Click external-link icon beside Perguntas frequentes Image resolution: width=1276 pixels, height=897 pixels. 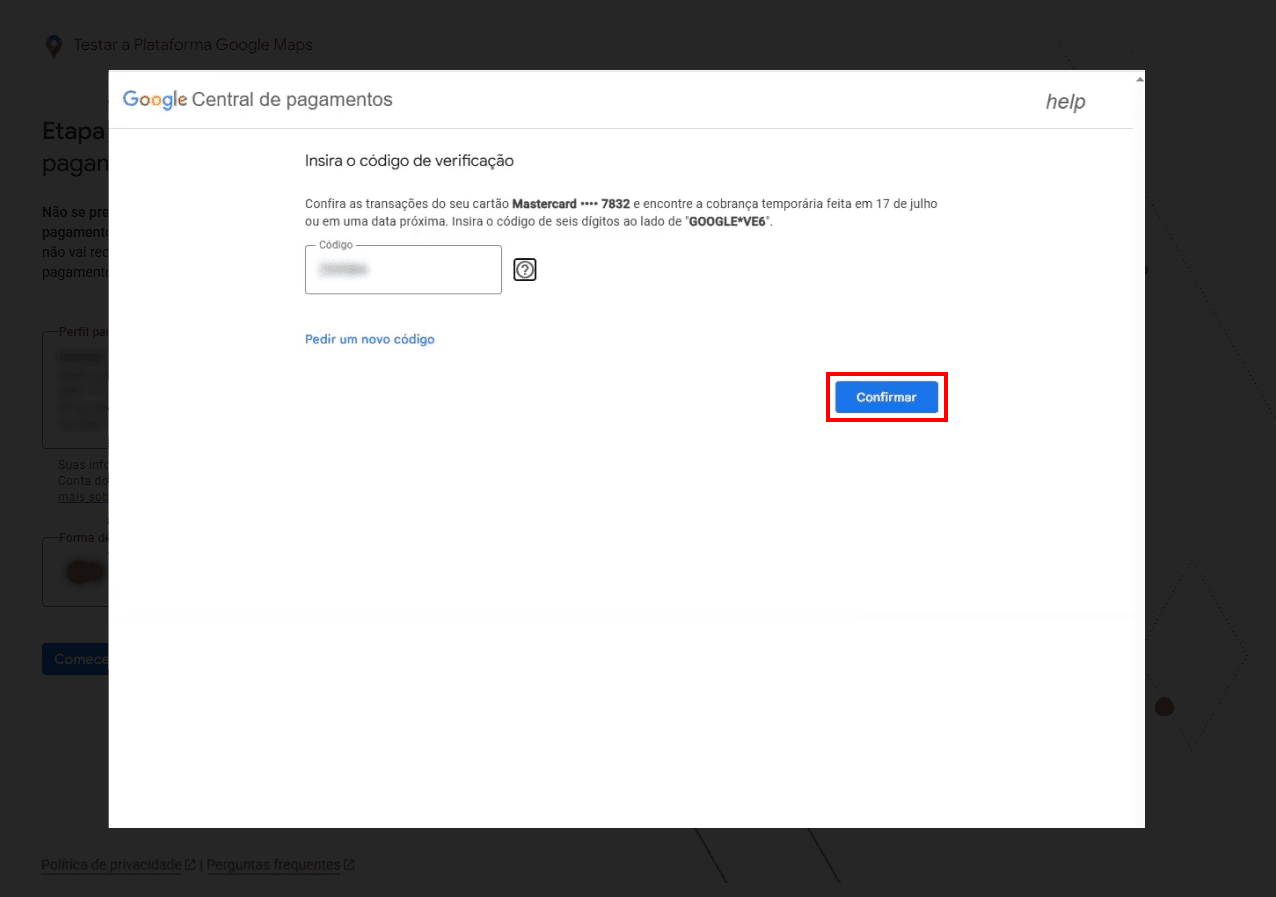click(x=349, y=865)
